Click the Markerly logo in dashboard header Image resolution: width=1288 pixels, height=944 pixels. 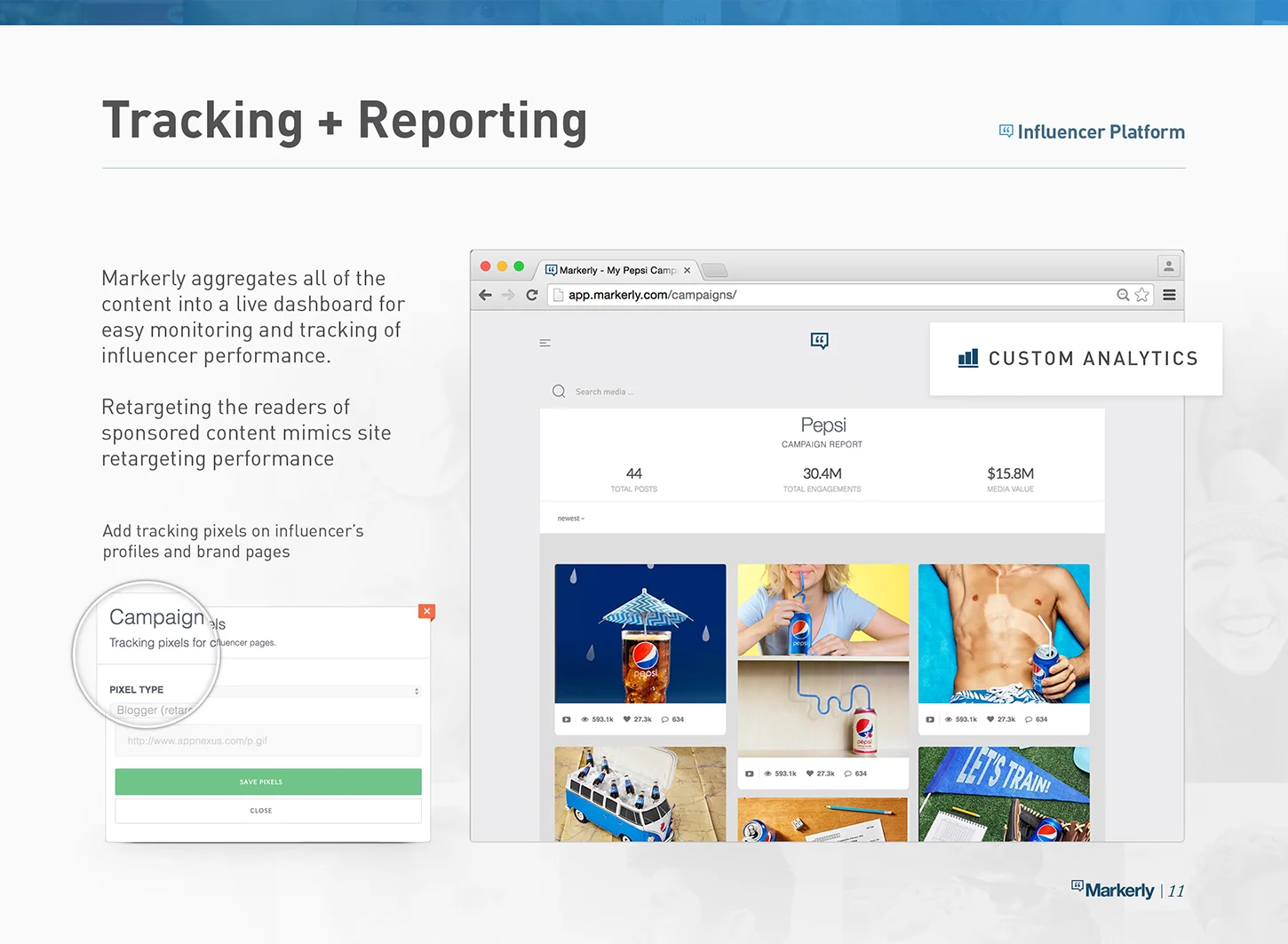pos(820,341)
